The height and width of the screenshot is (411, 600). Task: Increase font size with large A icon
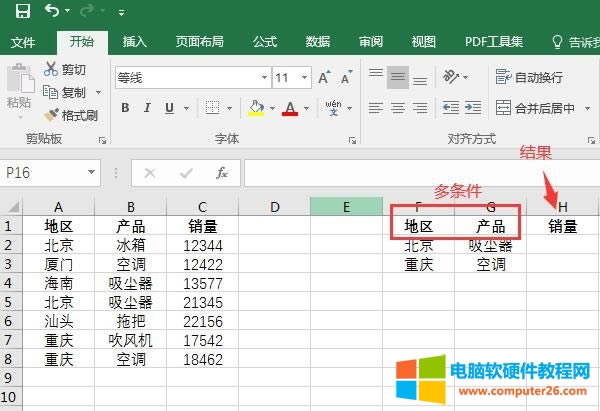[x=324, y=77]
